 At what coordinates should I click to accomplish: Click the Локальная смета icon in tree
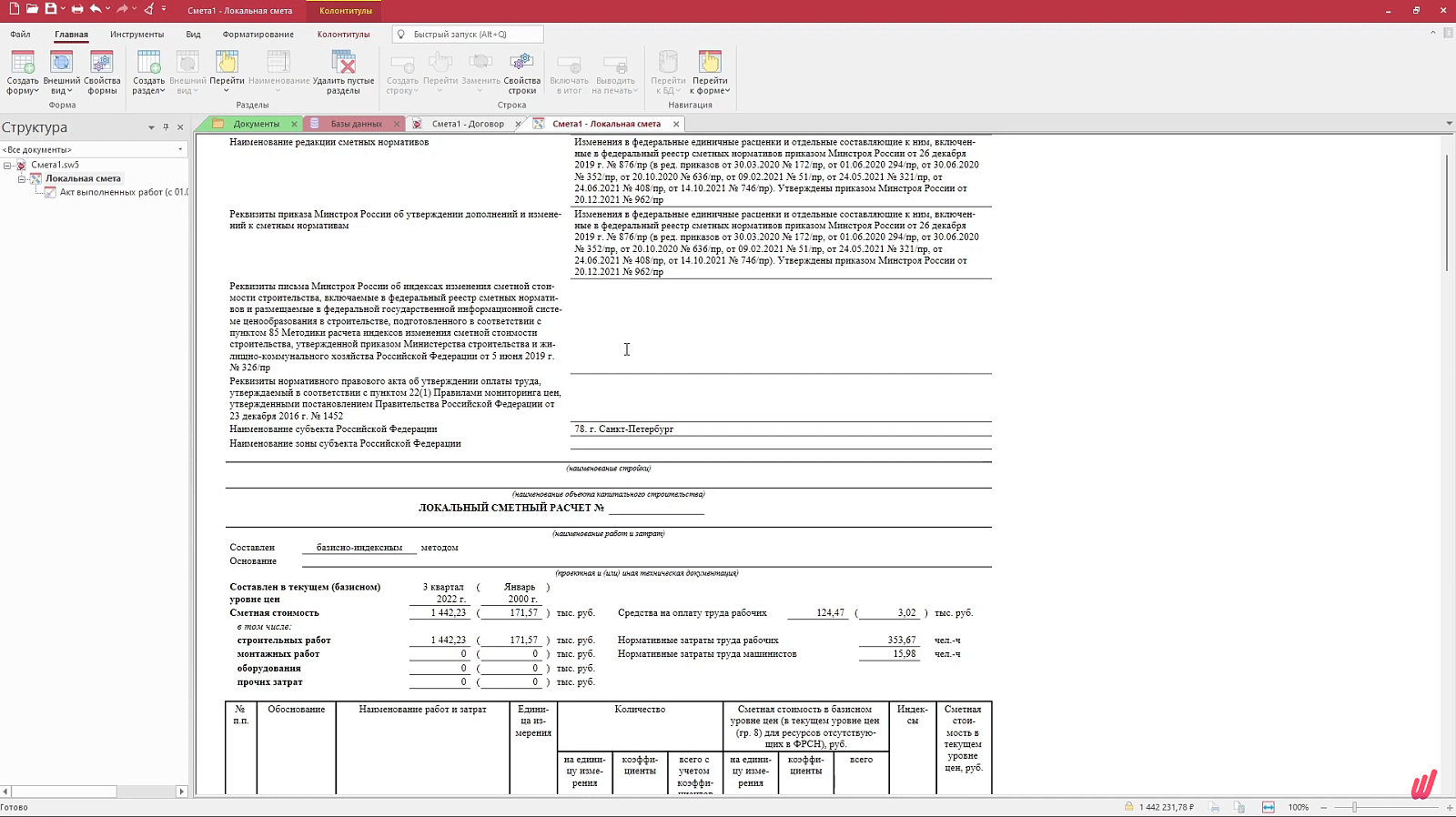[x=36, y=178]
